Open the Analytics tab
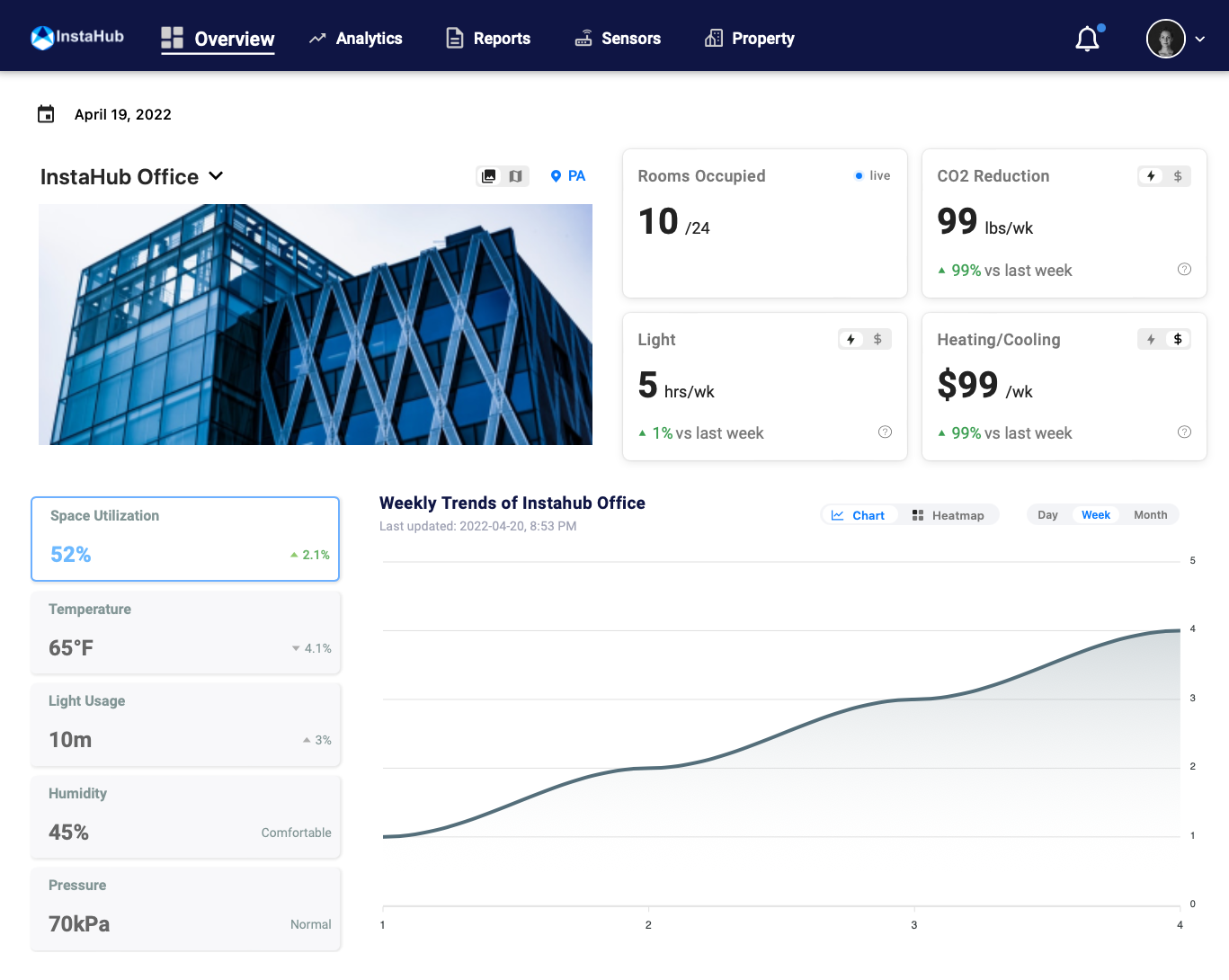Viewport: 1229px width, 980px height. [356, 39]
